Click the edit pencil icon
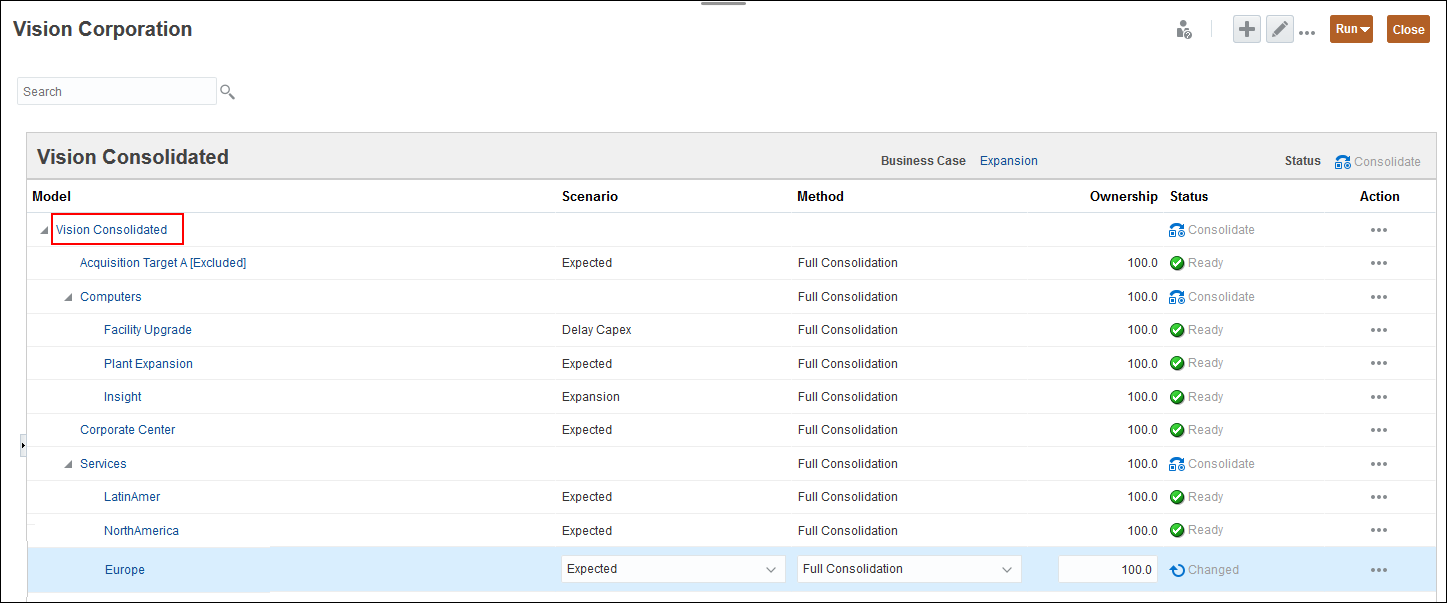This screenshot has height=603, width=1447. coord(1279,30)
